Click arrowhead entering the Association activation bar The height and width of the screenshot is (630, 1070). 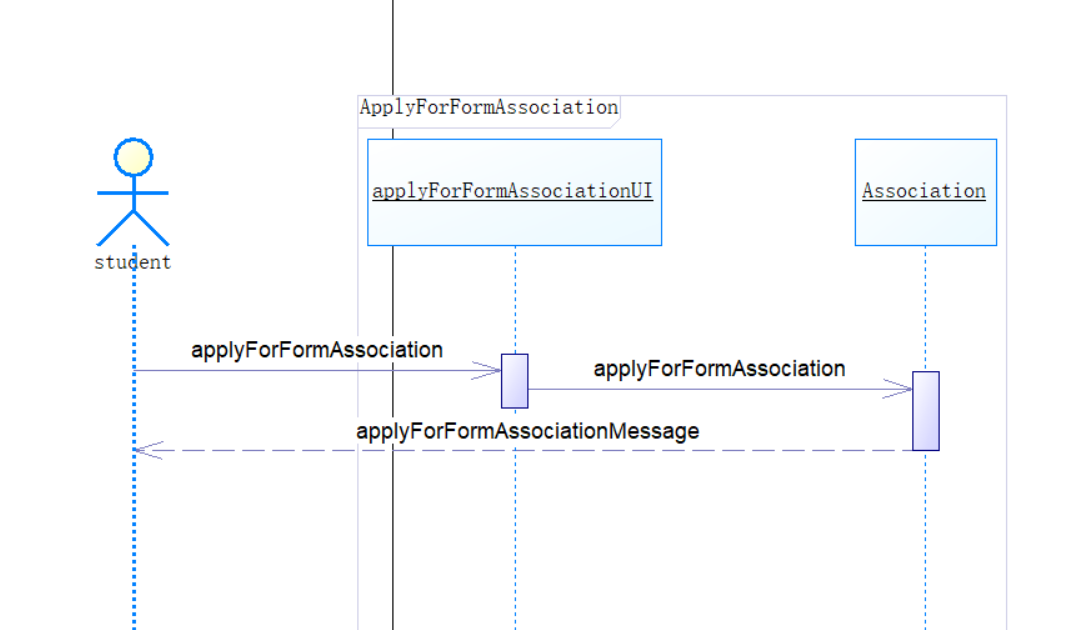(x=900, y=390)
